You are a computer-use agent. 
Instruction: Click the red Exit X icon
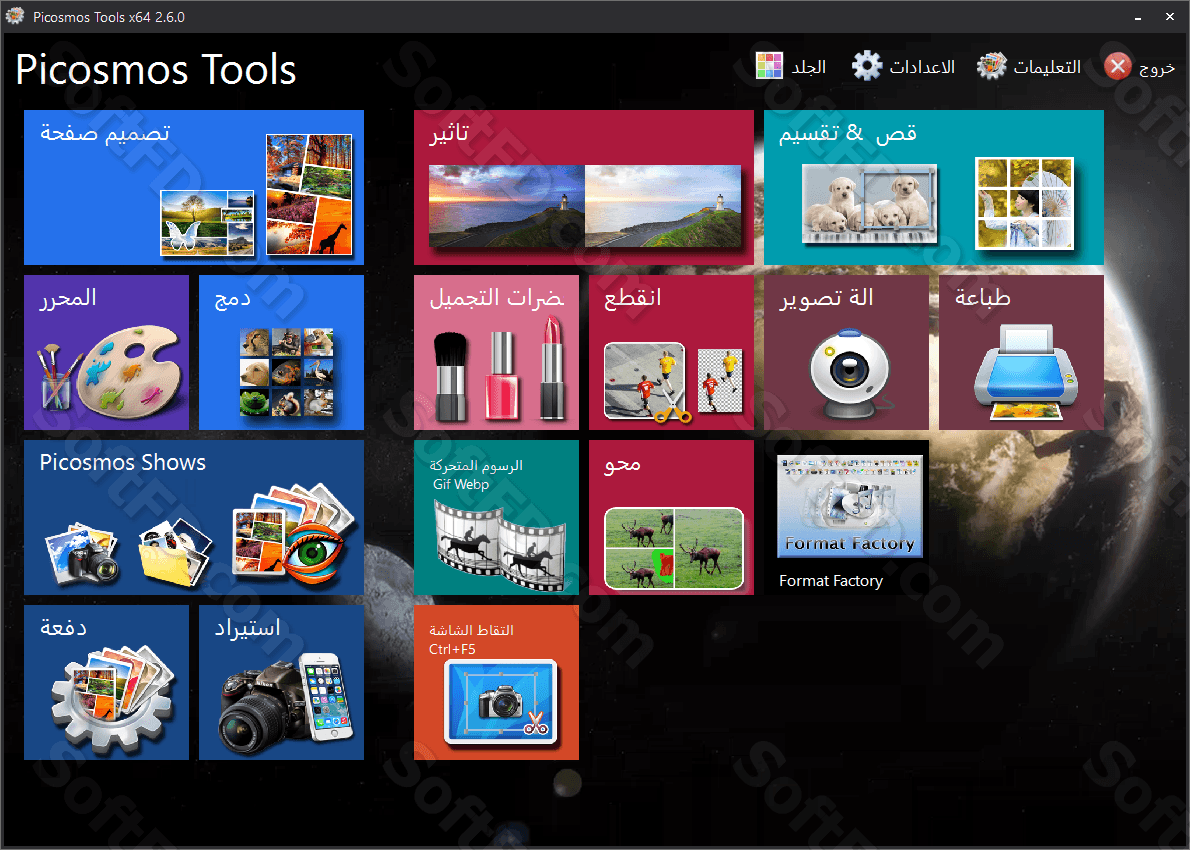click(x=1117, y=67)
